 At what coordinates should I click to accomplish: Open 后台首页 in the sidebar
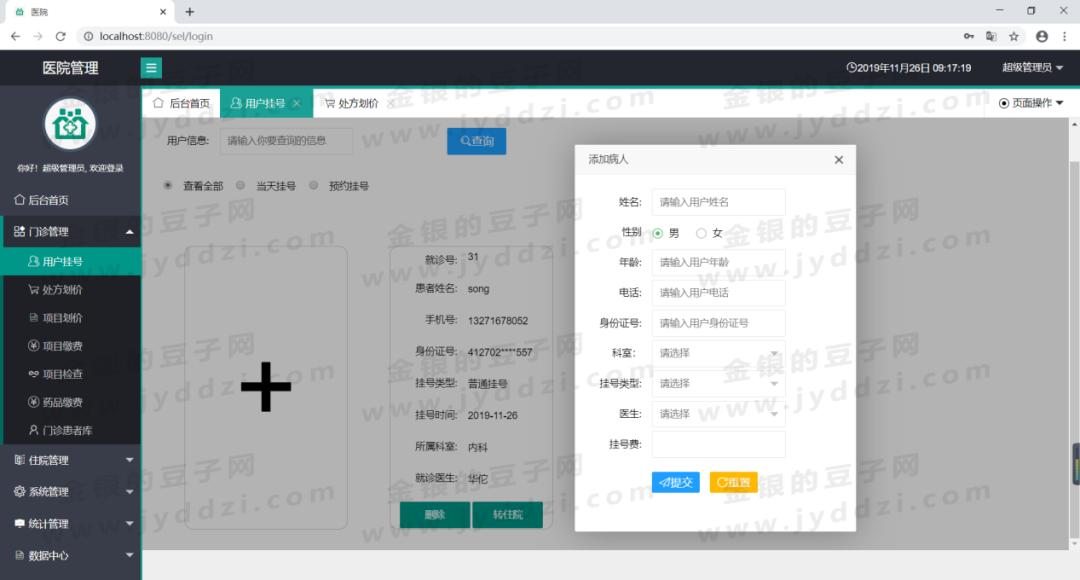(70, 200)
